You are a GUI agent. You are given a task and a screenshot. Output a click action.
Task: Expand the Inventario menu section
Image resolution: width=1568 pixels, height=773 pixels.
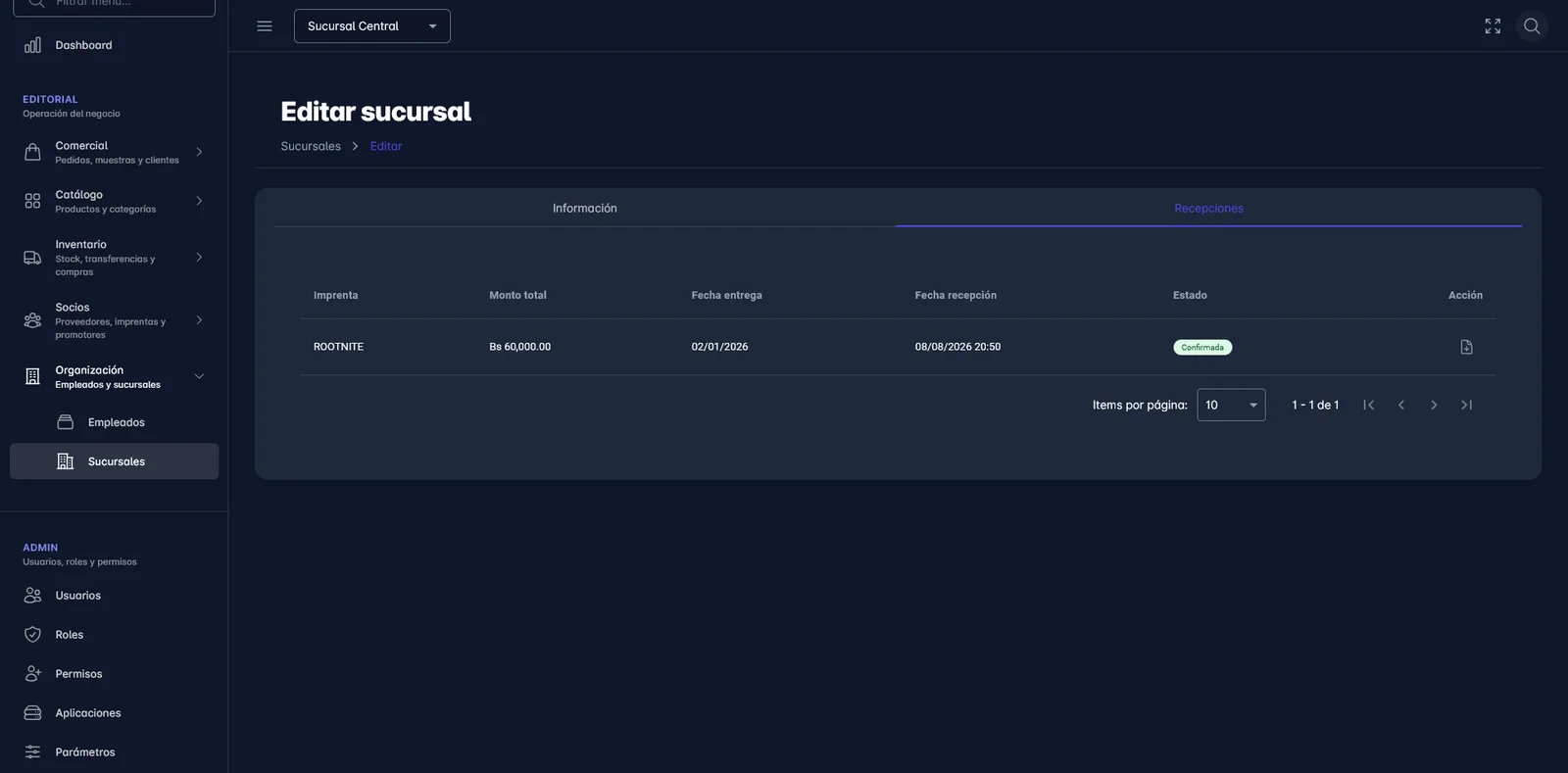114,258
